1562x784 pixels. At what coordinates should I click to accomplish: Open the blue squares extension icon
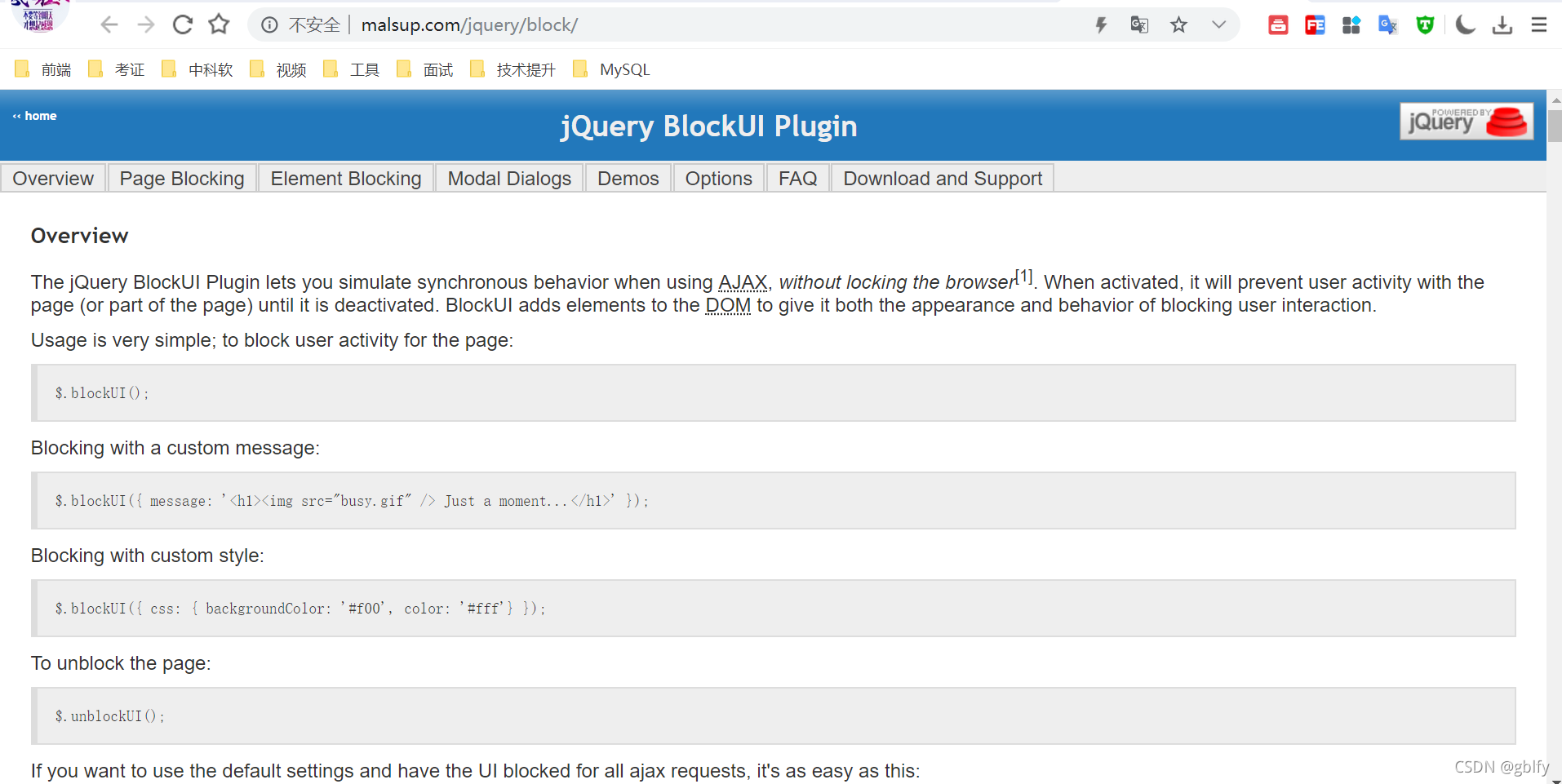click(x=1351, y=25)
